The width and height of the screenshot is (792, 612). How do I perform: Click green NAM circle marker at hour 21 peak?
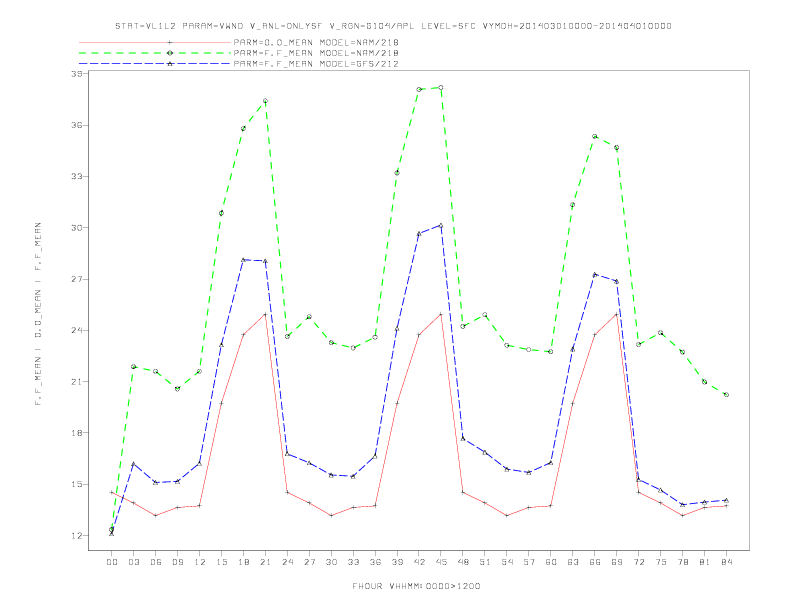265,101
